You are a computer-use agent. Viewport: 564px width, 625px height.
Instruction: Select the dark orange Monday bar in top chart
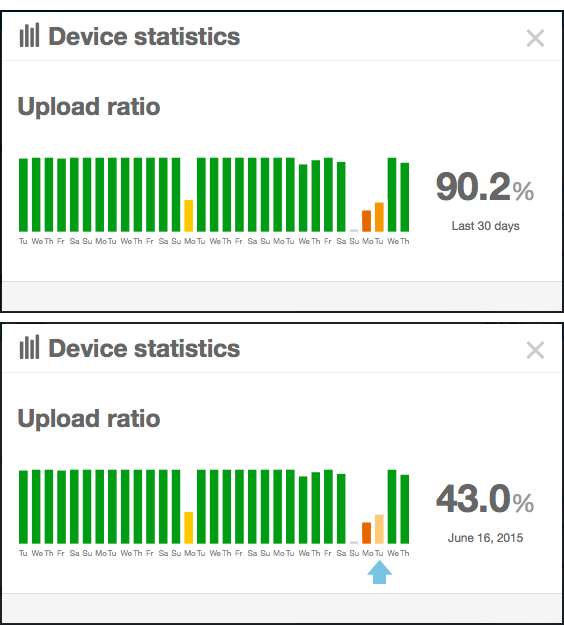[x=366, y=221]
